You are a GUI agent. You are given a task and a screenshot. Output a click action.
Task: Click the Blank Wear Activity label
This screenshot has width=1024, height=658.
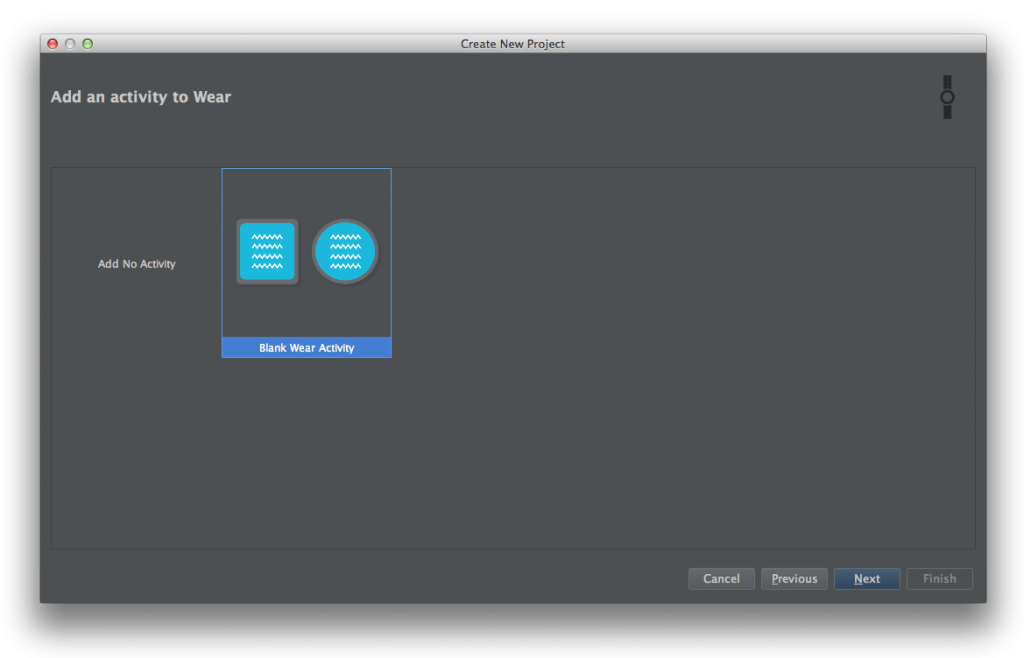click(x=306, y=348)
